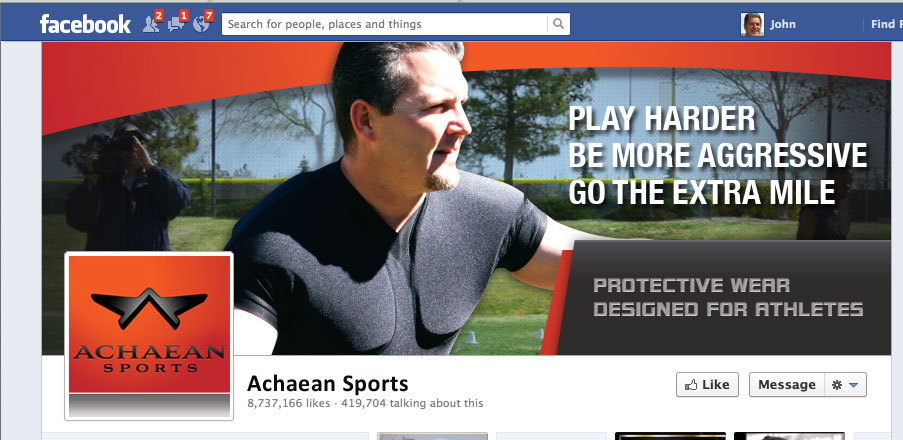Click in the Search for people field
This screenshot has width=903, height=440.
(384, 24)
